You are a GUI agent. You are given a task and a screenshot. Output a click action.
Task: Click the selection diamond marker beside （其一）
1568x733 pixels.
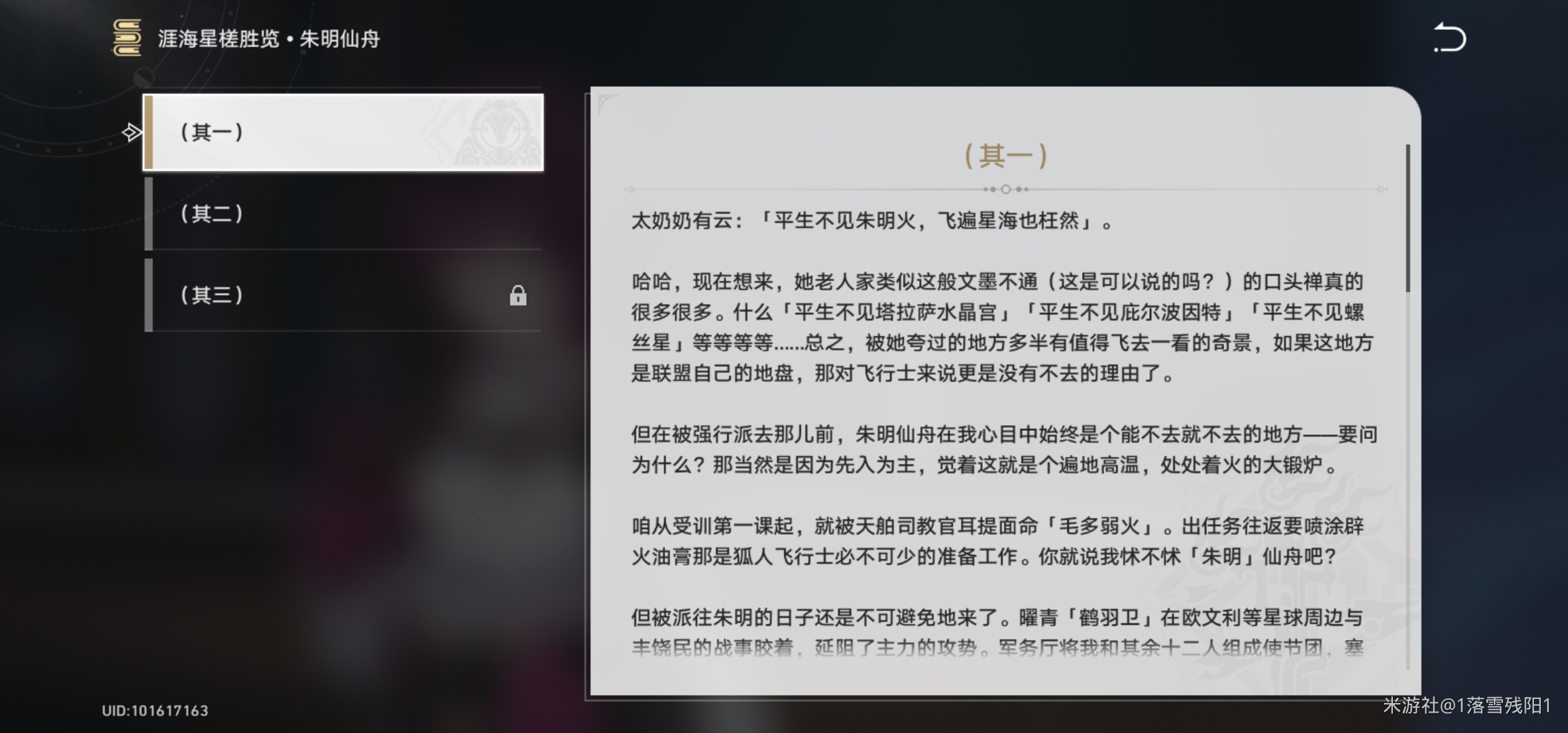pos(132,132)
